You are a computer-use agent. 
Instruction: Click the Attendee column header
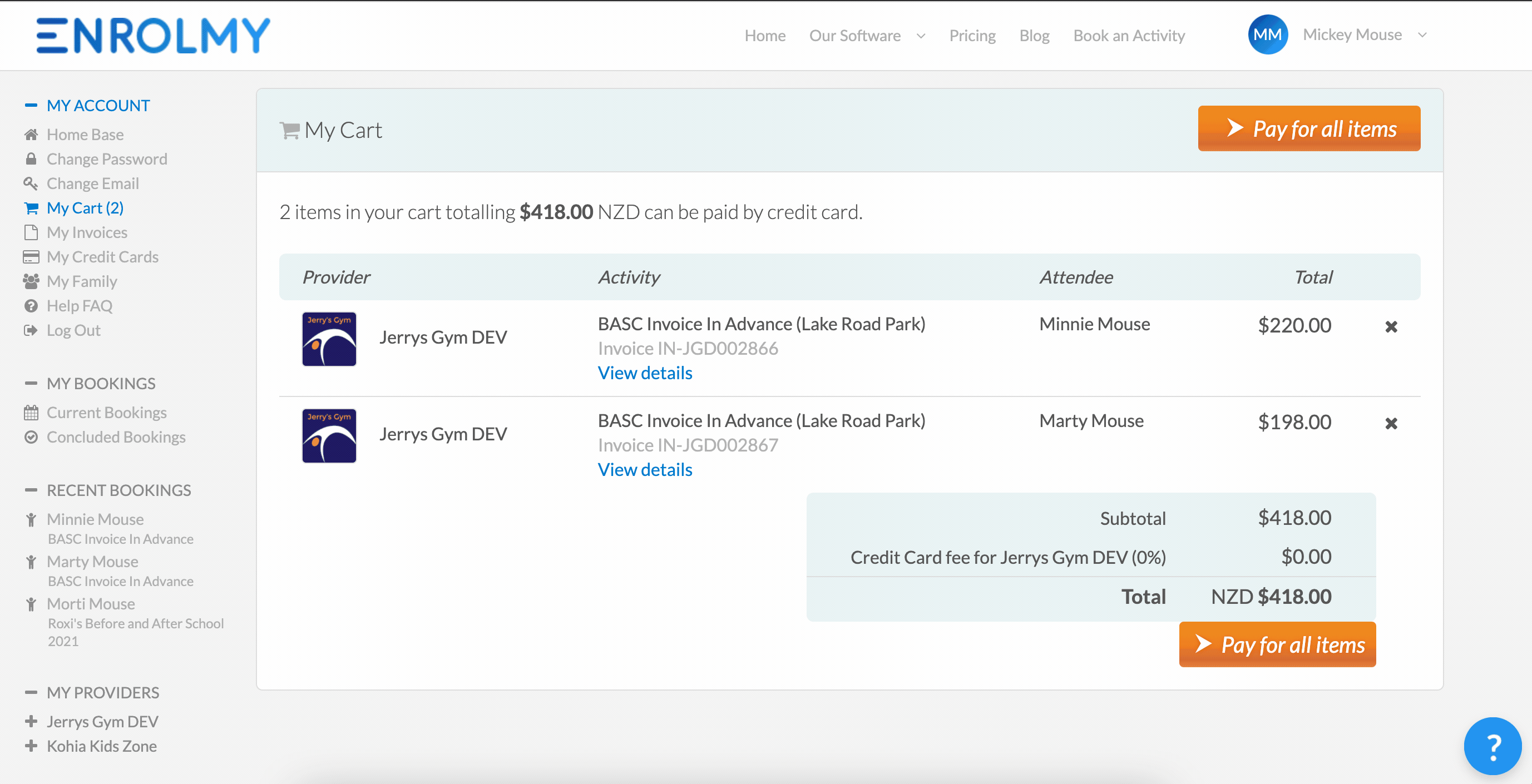[x=1076, y=277]
